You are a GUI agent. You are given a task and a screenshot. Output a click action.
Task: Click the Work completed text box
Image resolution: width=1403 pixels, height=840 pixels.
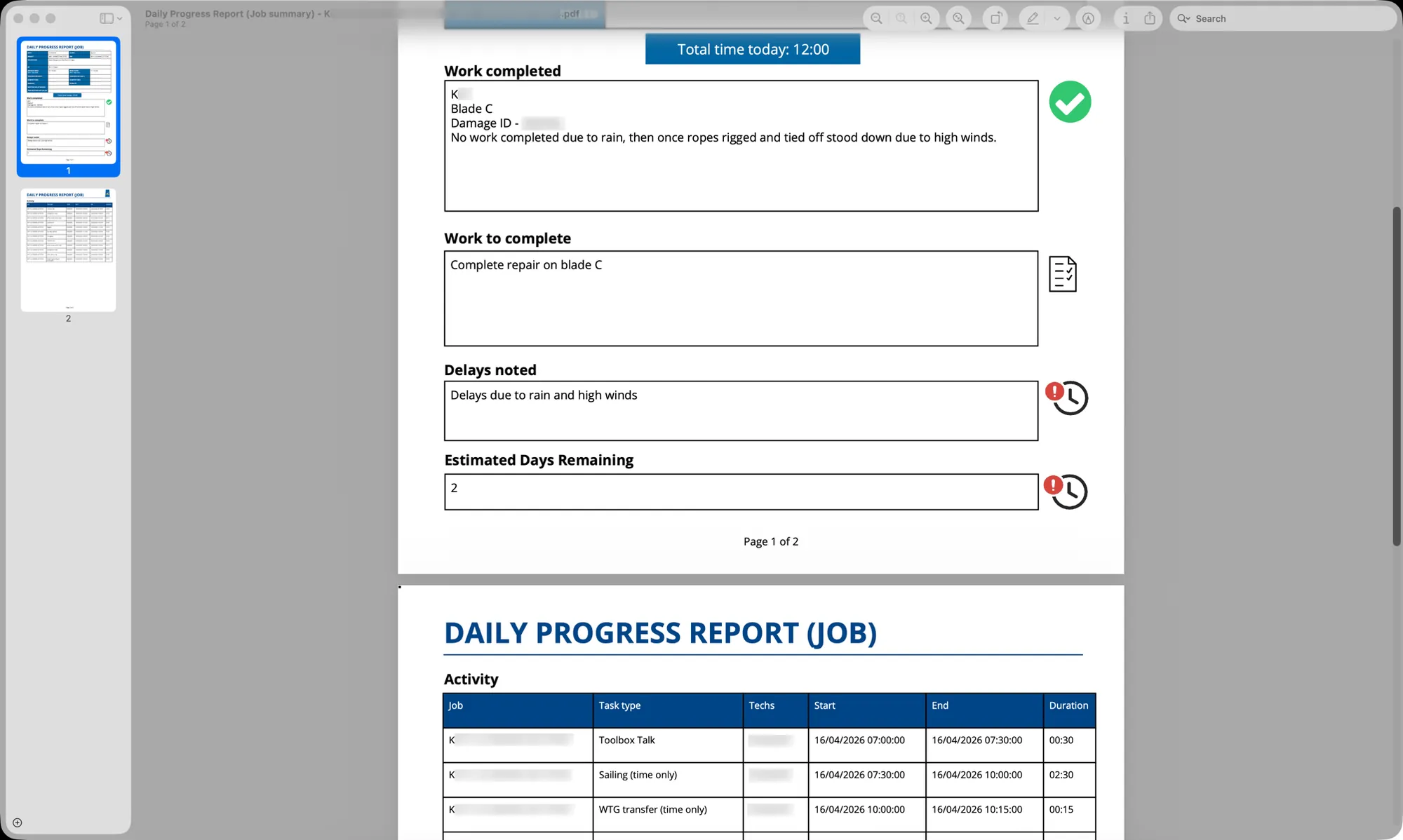[x=741, y=146]
